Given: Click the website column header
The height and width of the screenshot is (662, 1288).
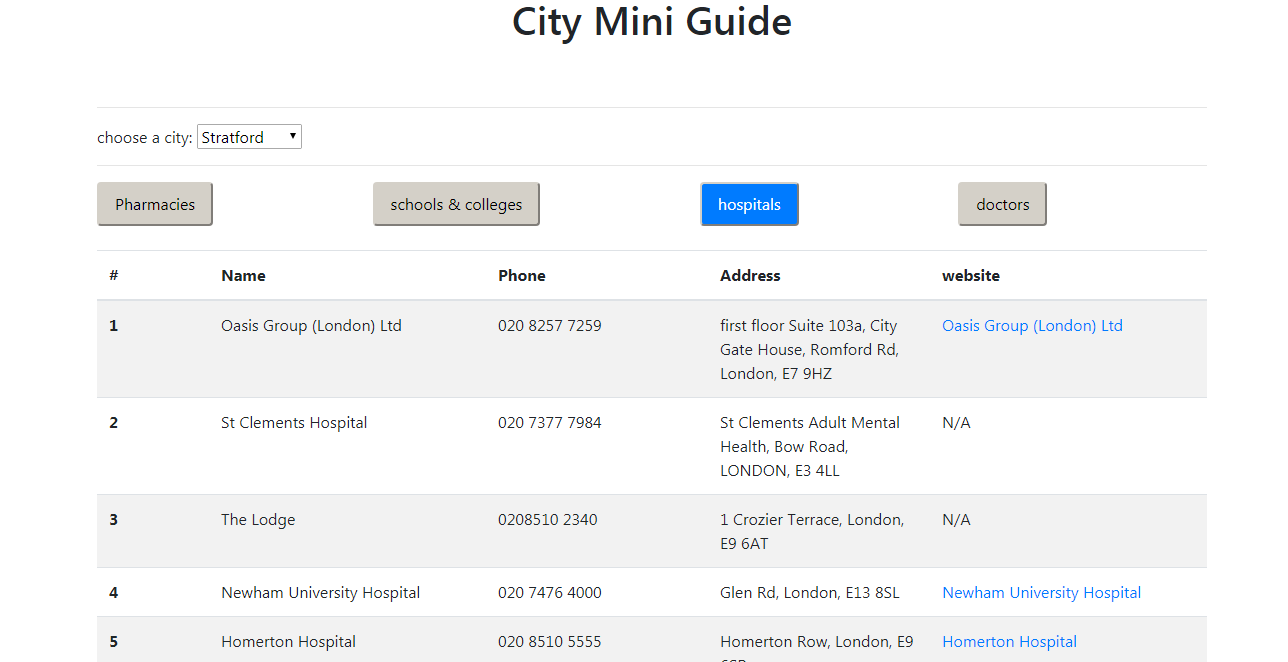Looking at the screenshot, I should pyautogui.click(x=970, y=276).
